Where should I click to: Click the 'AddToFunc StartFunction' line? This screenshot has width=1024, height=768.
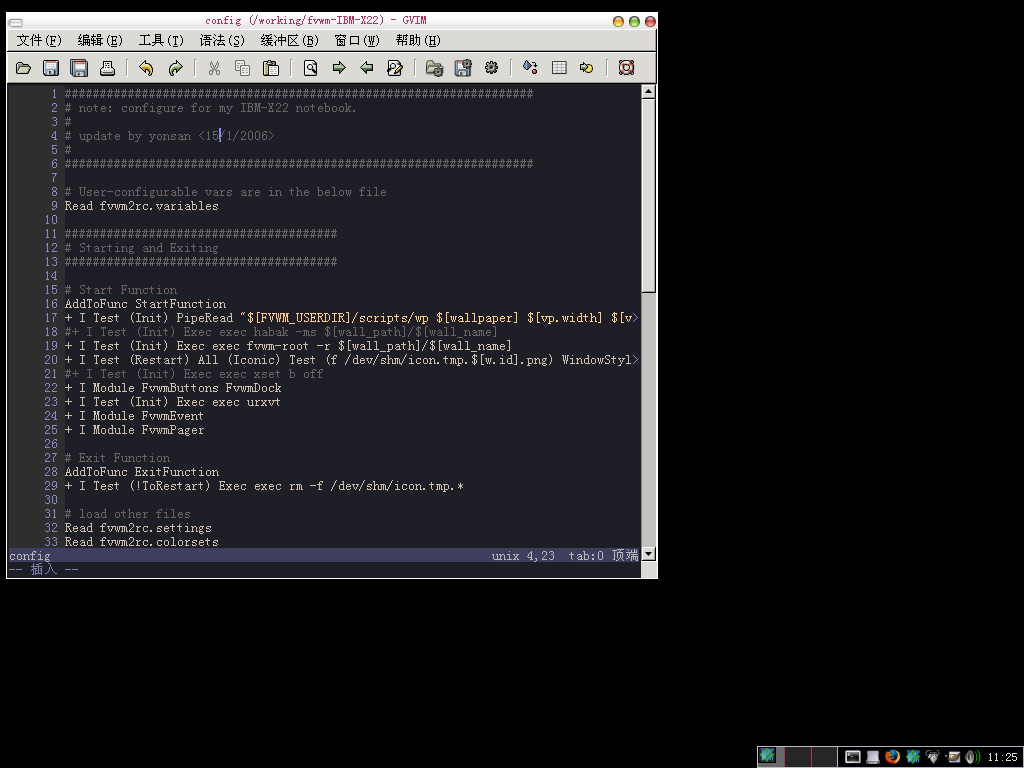pyautogui.click(x=145, y=304)
